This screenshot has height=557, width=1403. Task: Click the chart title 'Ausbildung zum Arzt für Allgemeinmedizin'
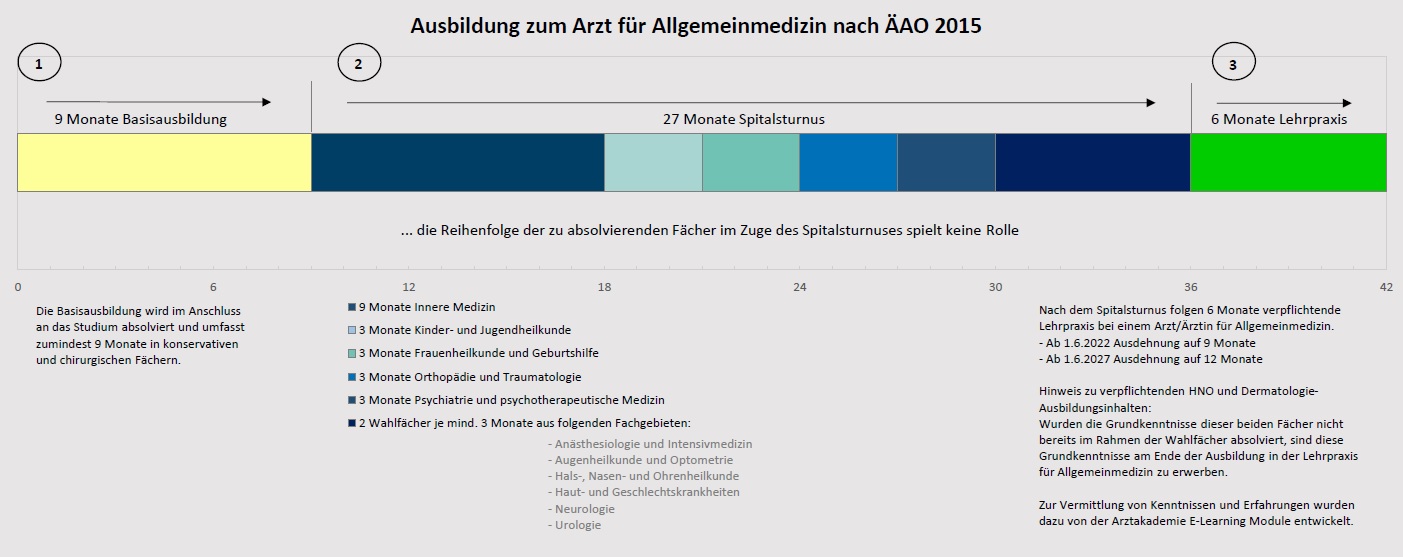tap(696, 27)
